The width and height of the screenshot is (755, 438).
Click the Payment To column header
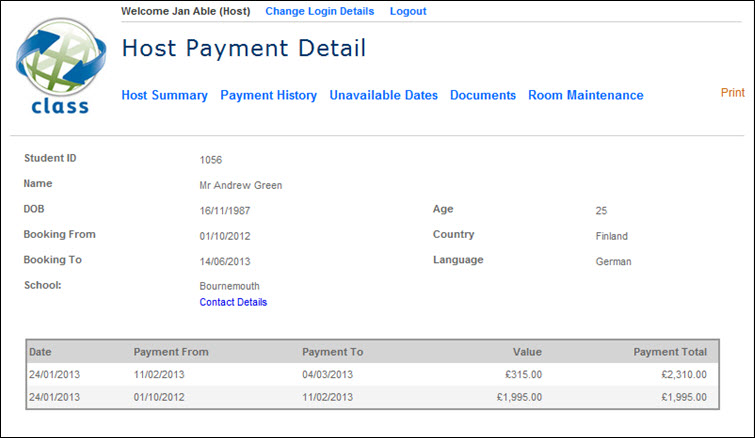point(332,352)
